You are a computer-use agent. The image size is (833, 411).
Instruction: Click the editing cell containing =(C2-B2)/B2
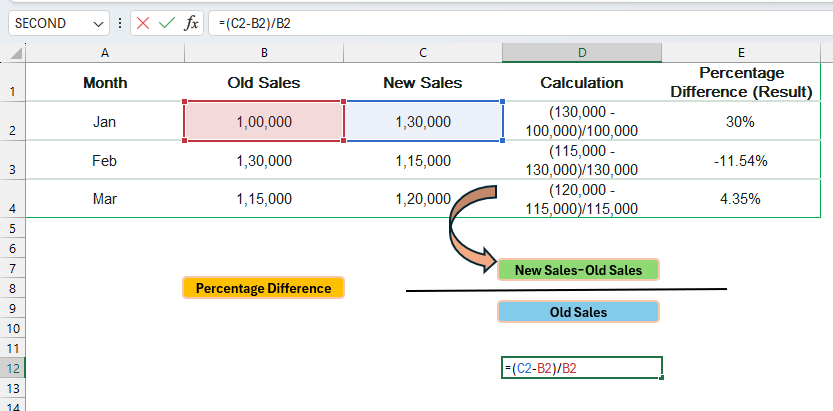[582, 368]
